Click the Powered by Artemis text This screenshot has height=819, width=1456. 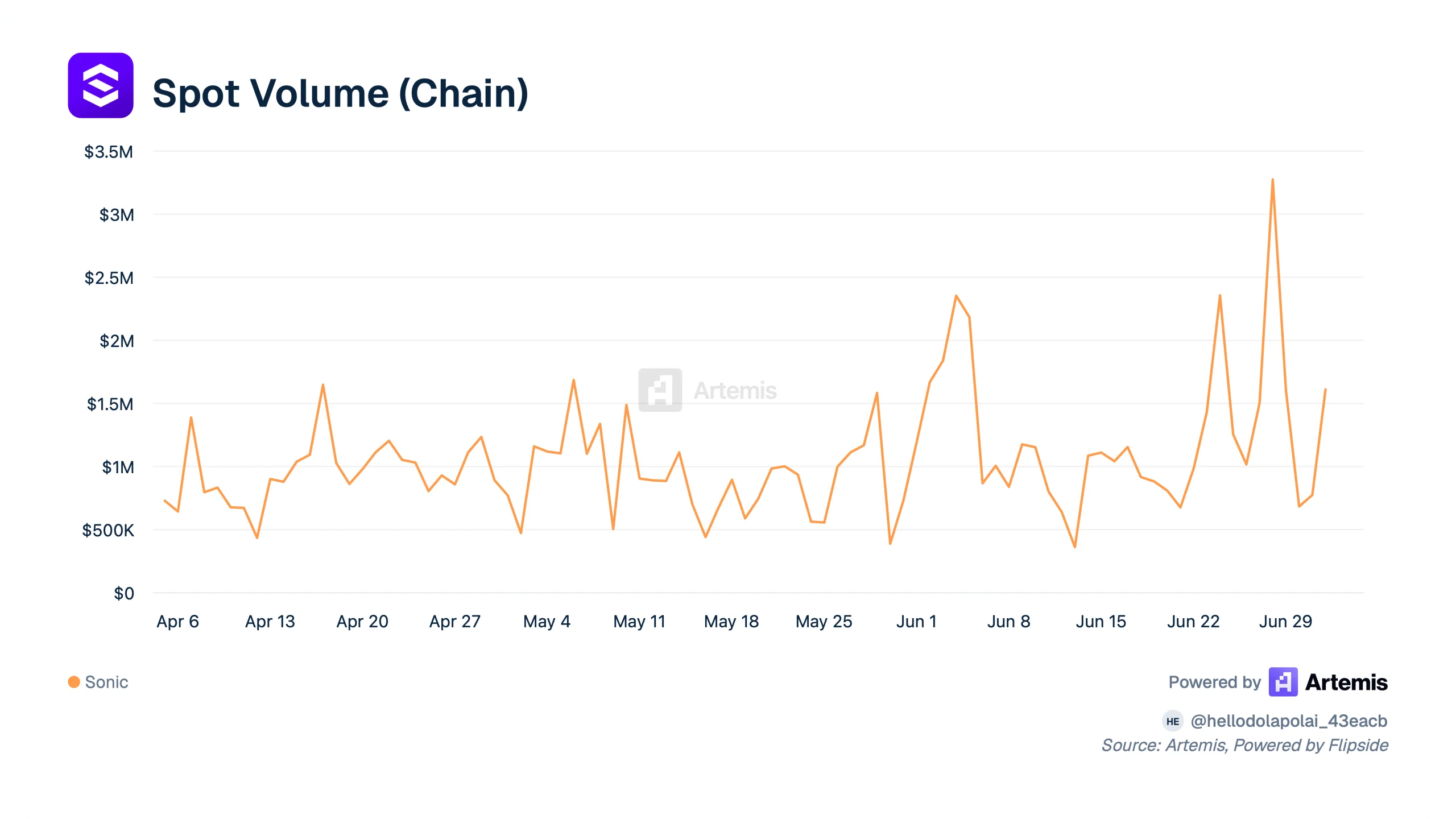[1278, 682]
